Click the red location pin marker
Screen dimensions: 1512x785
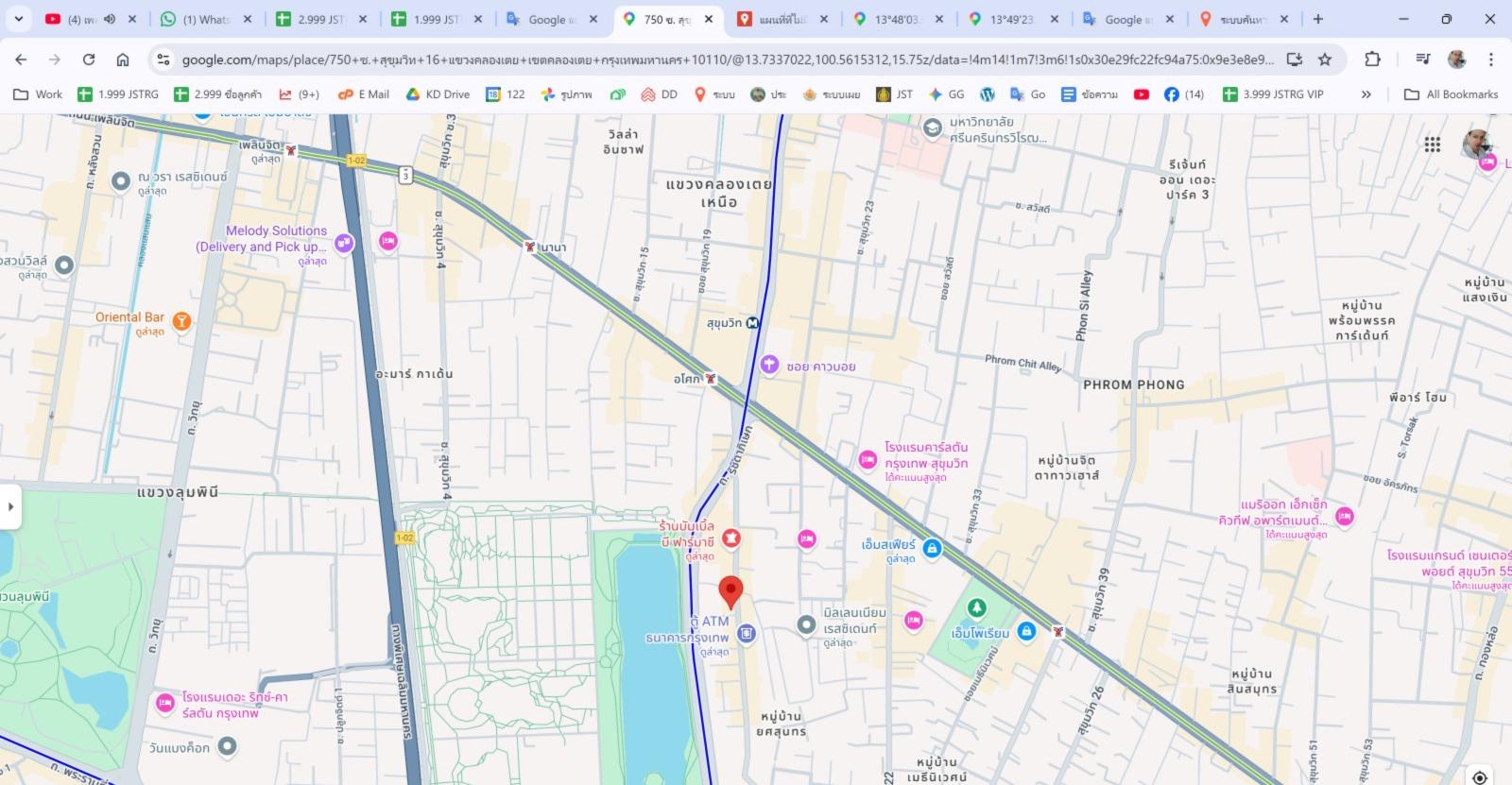point(730,590)
